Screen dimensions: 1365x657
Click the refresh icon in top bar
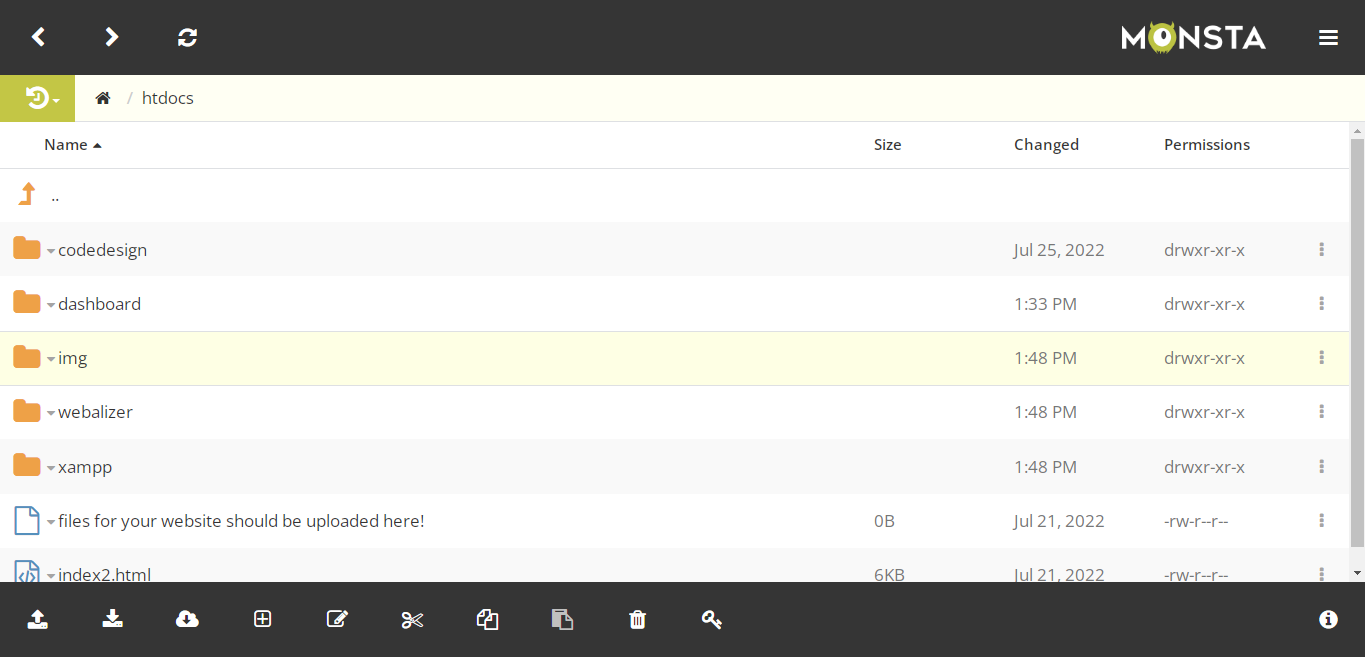(x=187, y=38)
